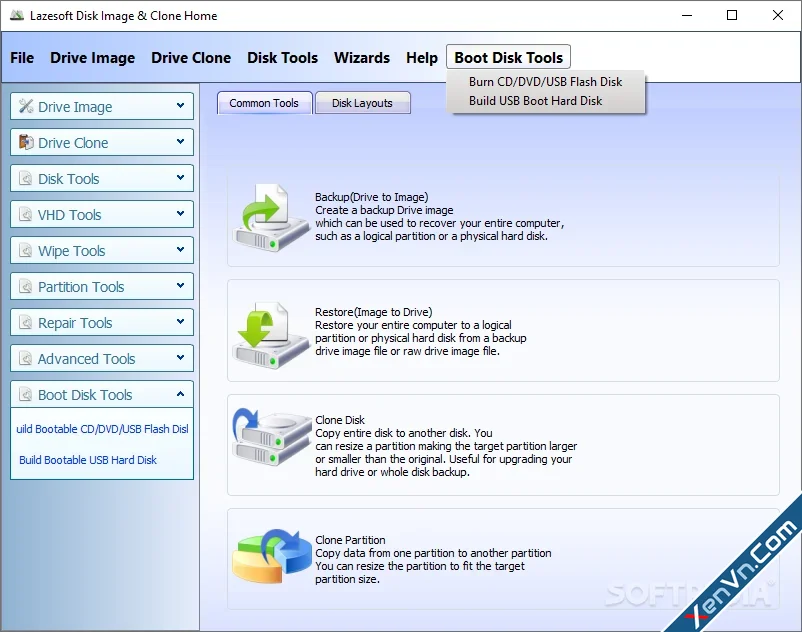The height and width of the screenshot is (632, 802).
Task: Click the Lazesoft app icon in title bar
Action: [17, 15]
